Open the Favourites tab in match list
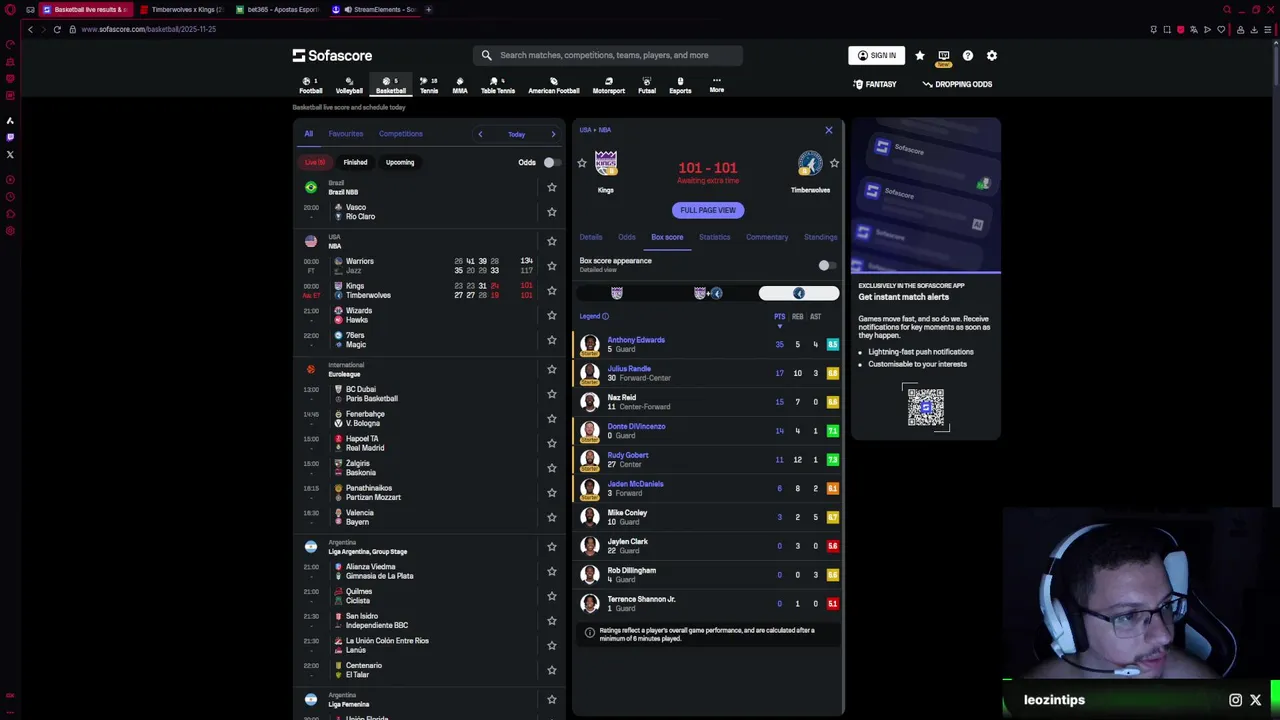The height and width of the screenshot is (720, 1280). 346,134
